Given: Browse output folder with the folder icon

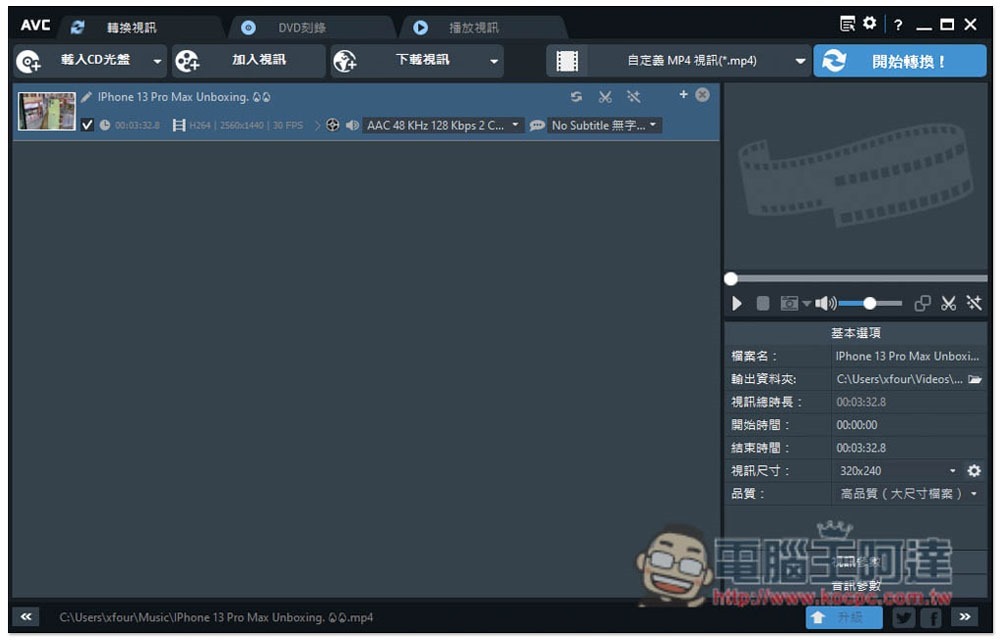Looking at the screenshot, I should coord(974,379).
